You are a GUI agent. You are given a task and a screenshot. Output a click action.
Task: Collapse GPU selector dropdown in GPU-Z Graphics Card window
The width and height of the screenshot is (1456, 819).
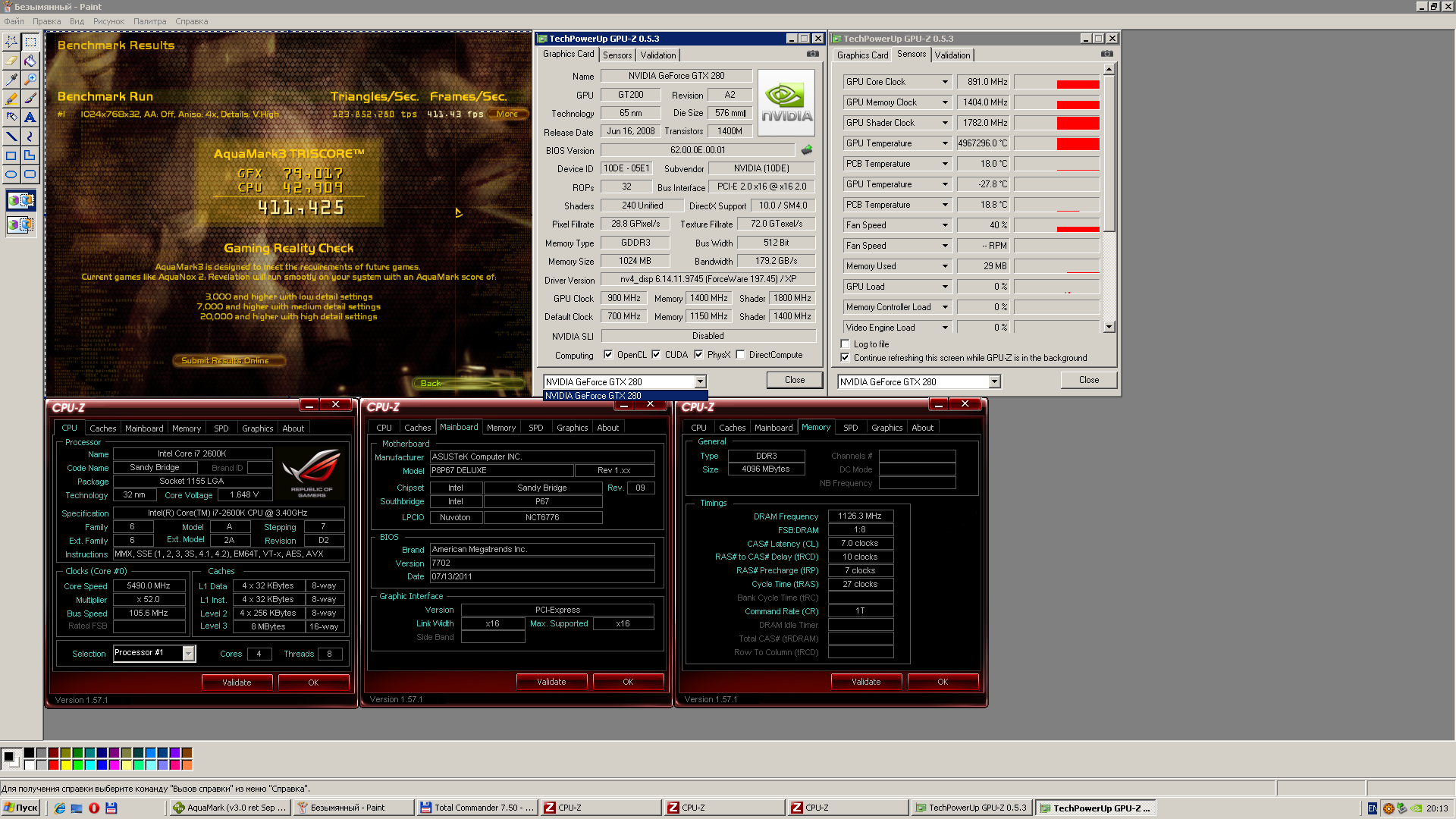[x=701, y=382]
